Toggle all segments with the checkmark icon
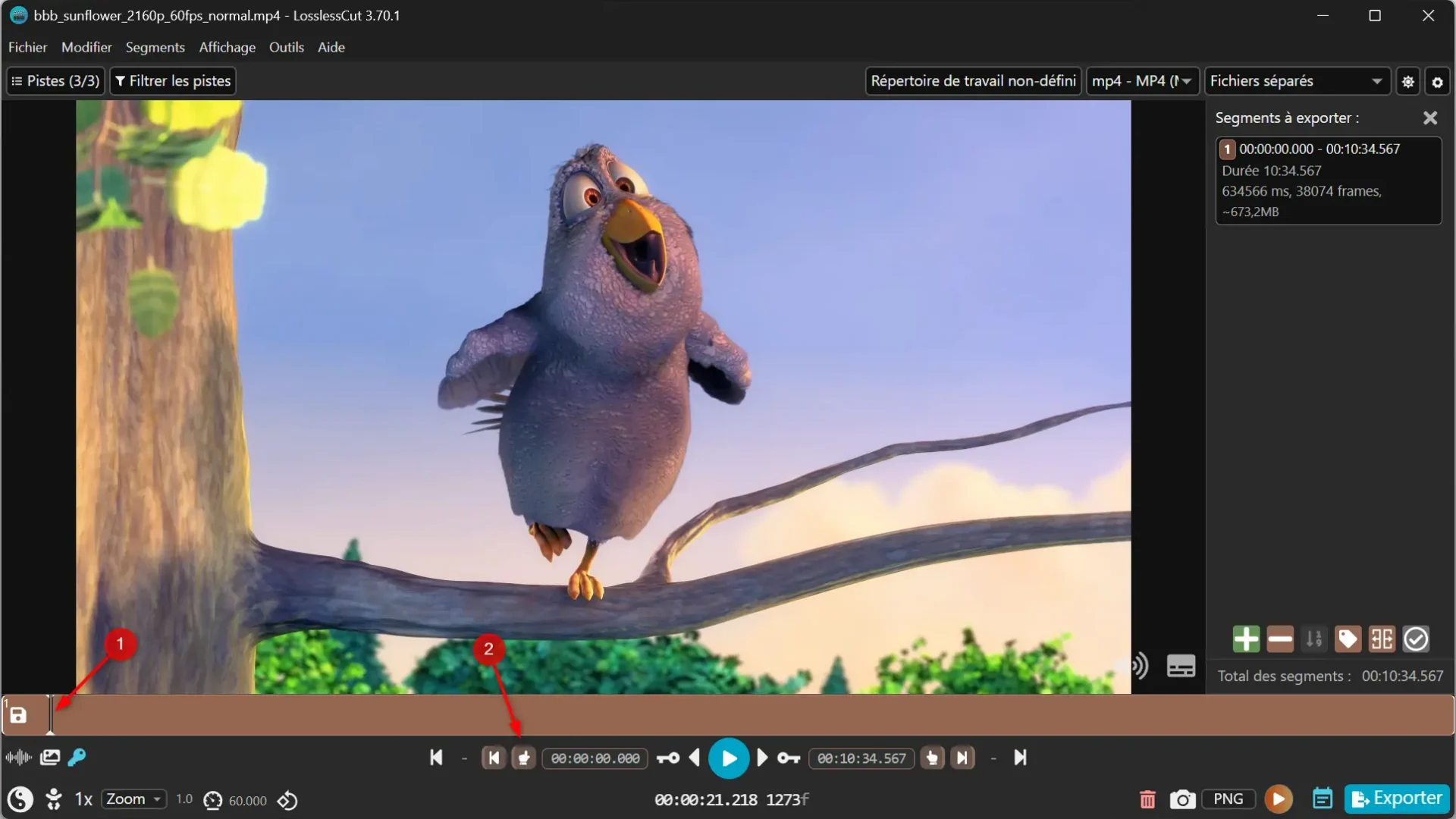This screenshot has height=819, width=1456. [x=1416, y=639]
